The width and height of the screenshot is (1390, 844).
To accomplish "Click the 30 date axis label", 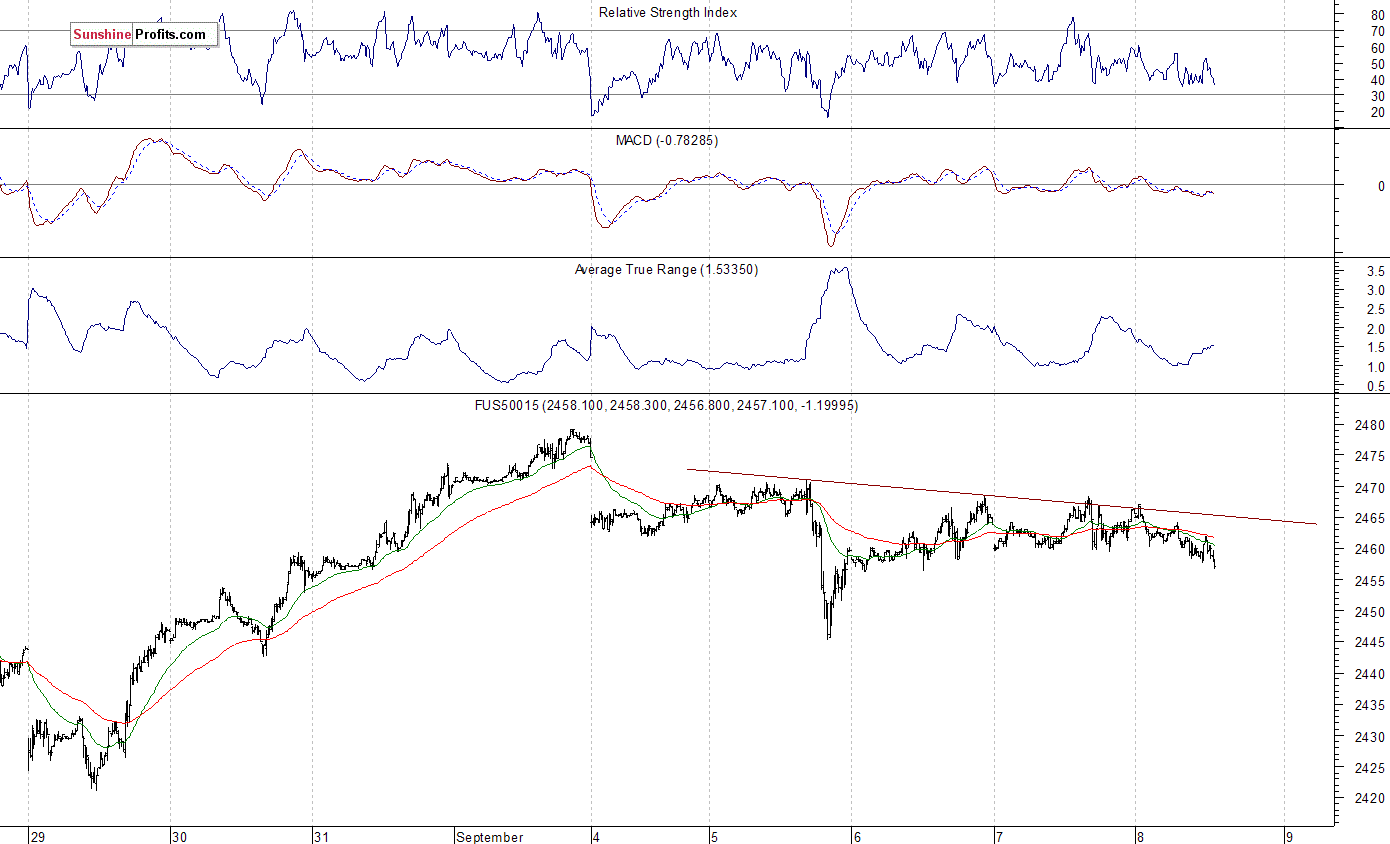I will coord(180,836).
